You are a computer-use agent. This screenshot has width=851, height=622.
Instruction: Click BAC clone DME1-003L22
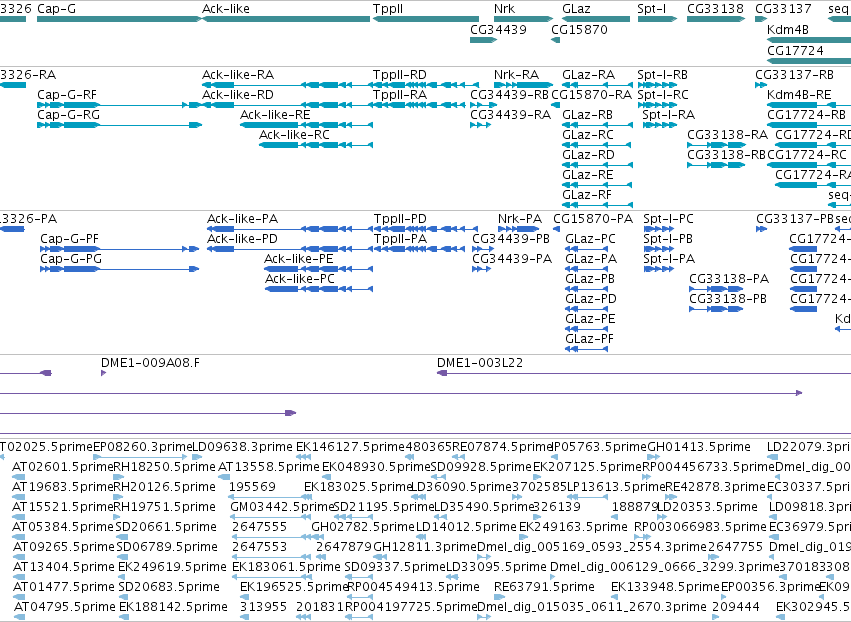(480, 363)
